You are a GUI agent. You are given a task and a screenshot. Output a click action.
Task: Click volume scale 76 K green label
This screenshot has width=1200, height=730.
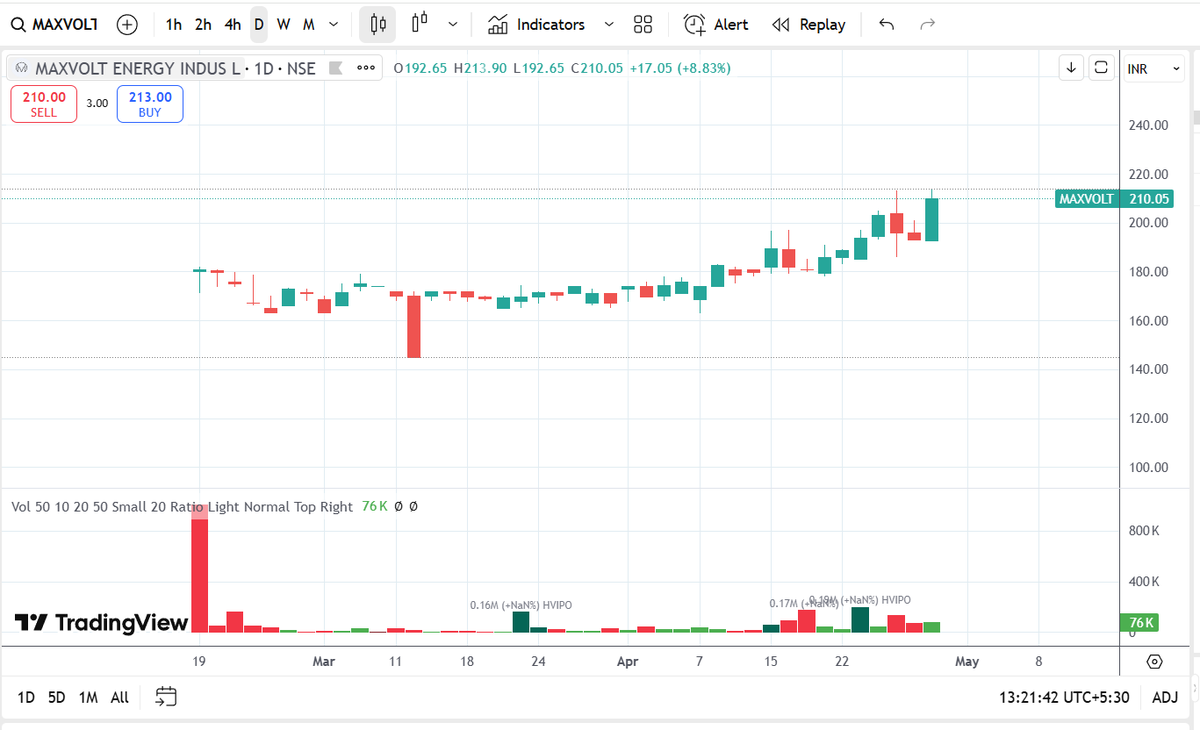tap(1139, 622)
